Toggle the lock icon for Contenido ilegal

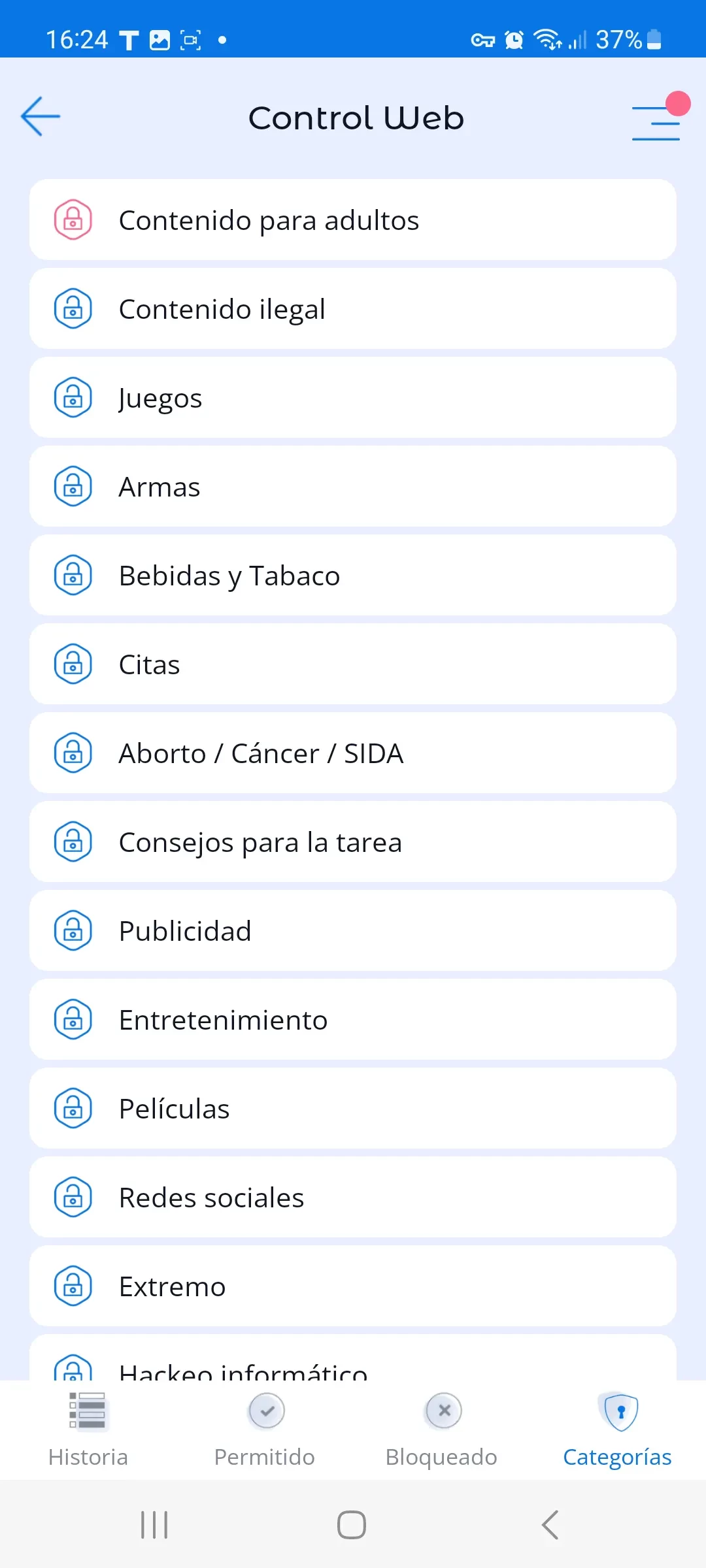pyautogui.click(x=73, y=308)
